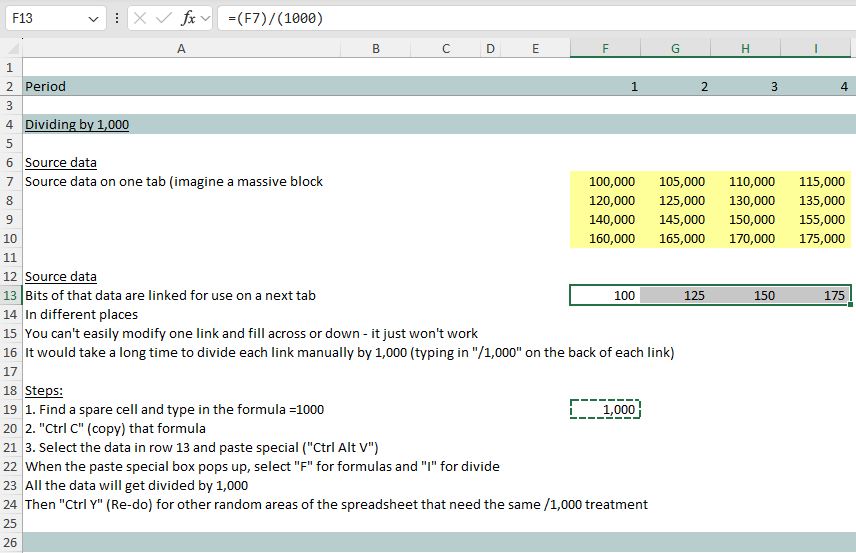
Task: Click yellow cell with value 175,000
Action: tap(816, 238)
